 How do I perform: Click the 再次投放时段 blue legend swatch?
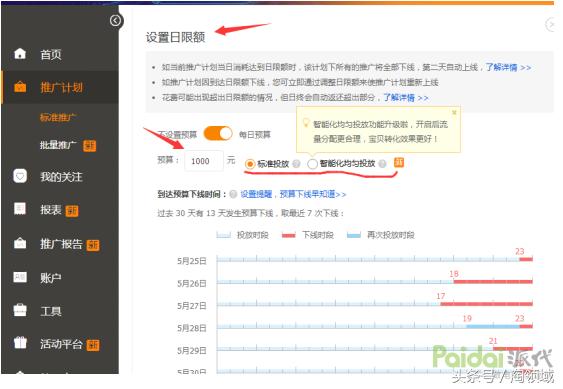[354, 235]
